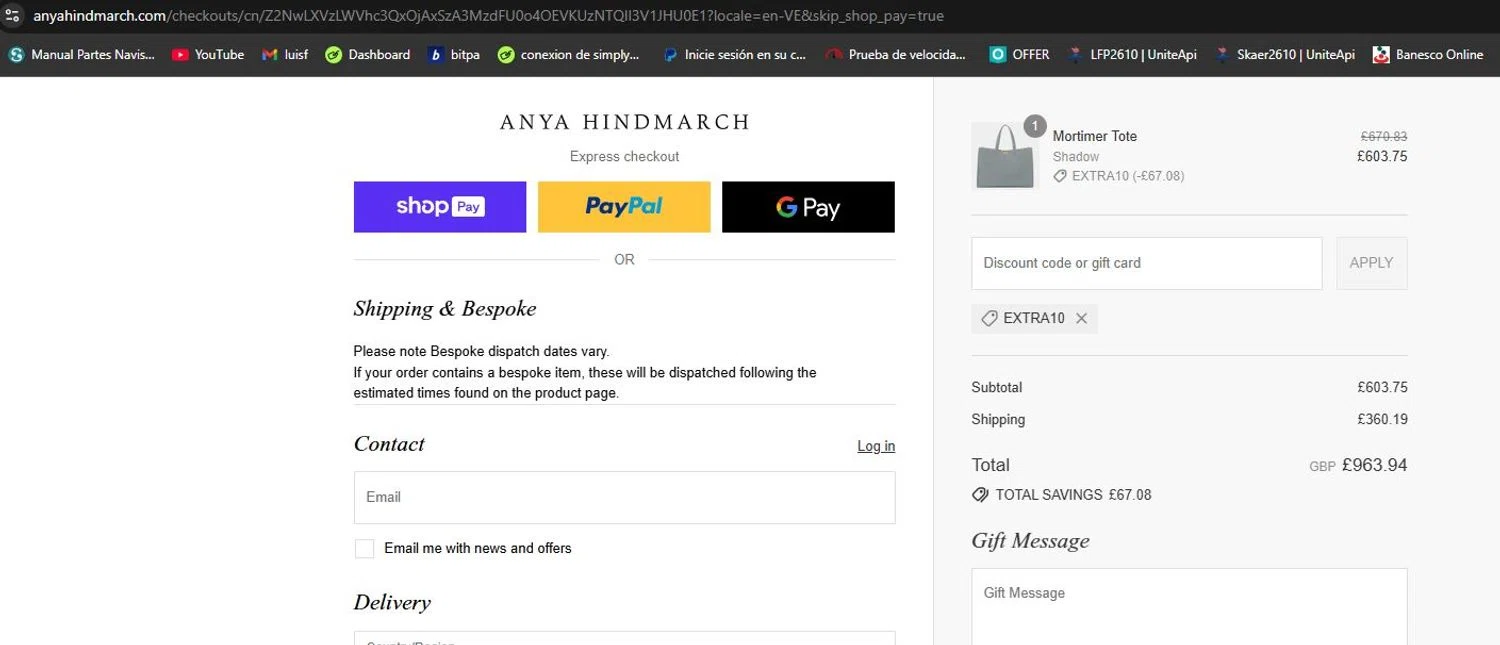This screenshot has height=645, width=1500.
Task: Click the total amount £963.94
Action: [1374, 465]
